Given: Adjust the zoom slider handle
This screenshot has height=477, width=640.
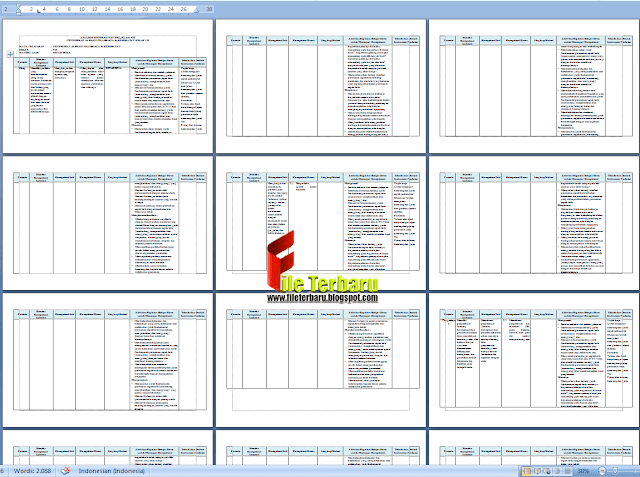Looking at the screenshot, I should click(616, 471).
